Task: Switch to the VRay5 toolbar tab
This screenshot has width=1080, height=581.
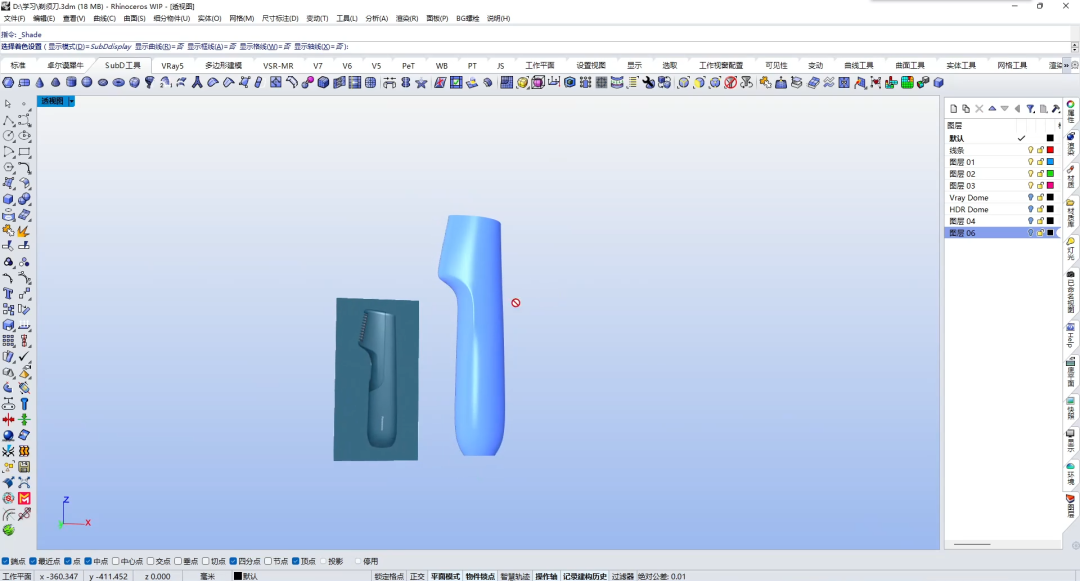Action: coord(172,65)
